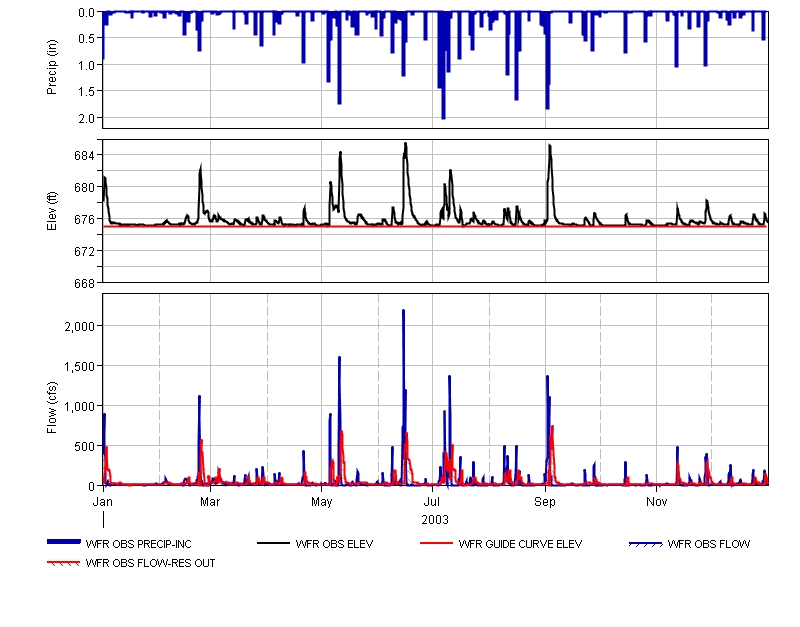
Task: Click the Flow (cfs) axis title
Action: [52, 408]
